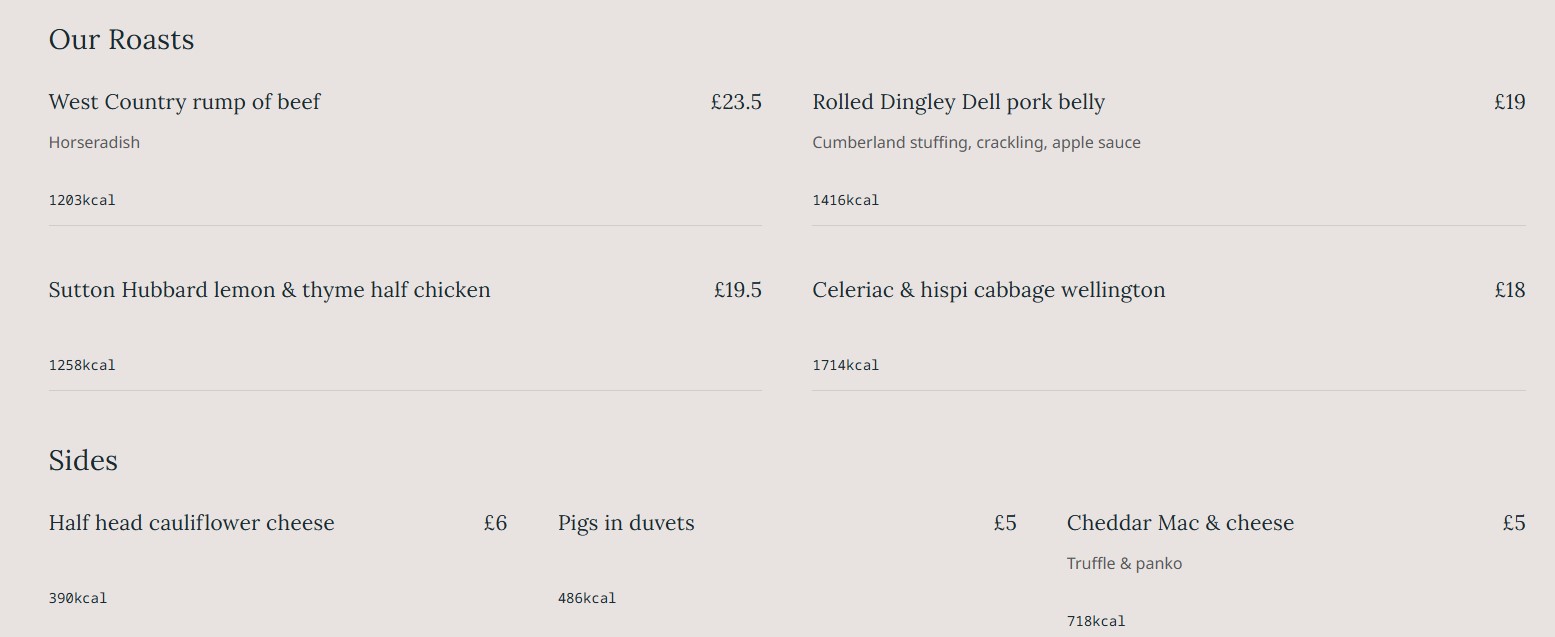The image size is (1555, 637).
Task: Click the Truffle & panko description
Action: [x=1124, y=564]
